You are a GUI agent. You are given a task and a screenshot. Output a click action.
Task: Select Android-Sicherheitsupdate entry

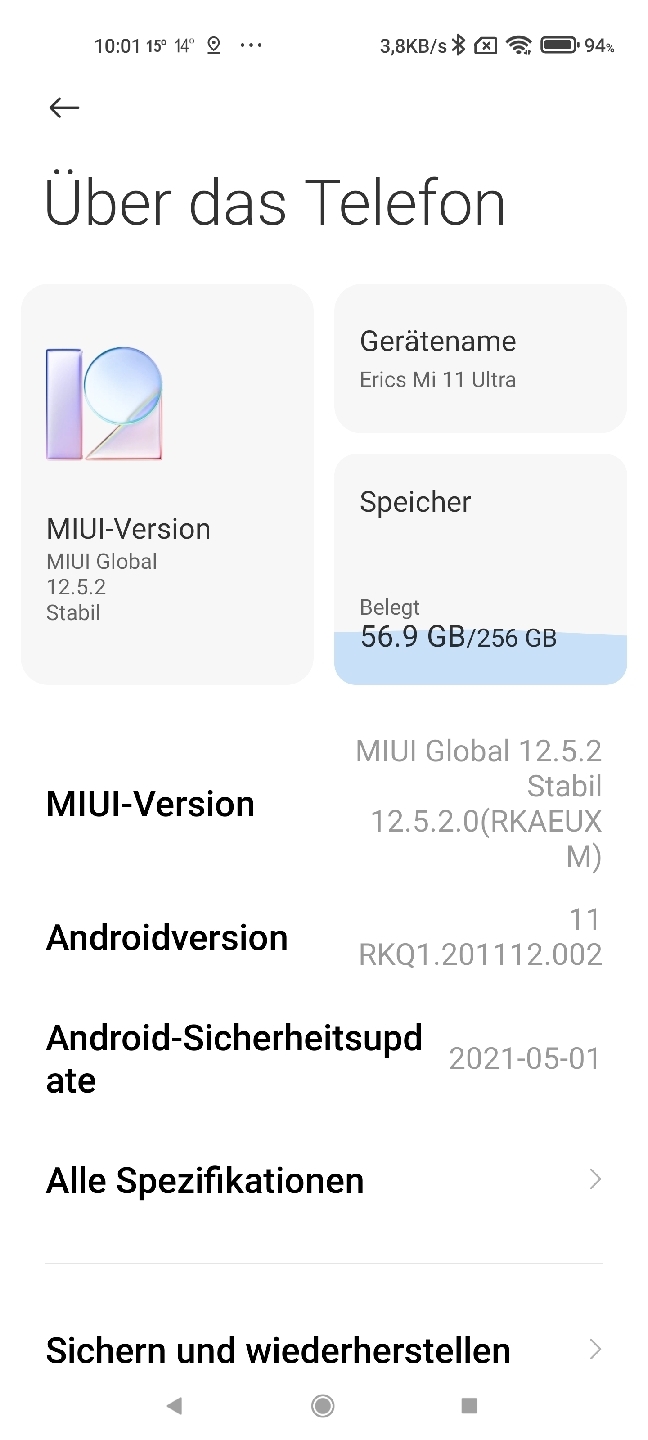tap(324, 1059)
